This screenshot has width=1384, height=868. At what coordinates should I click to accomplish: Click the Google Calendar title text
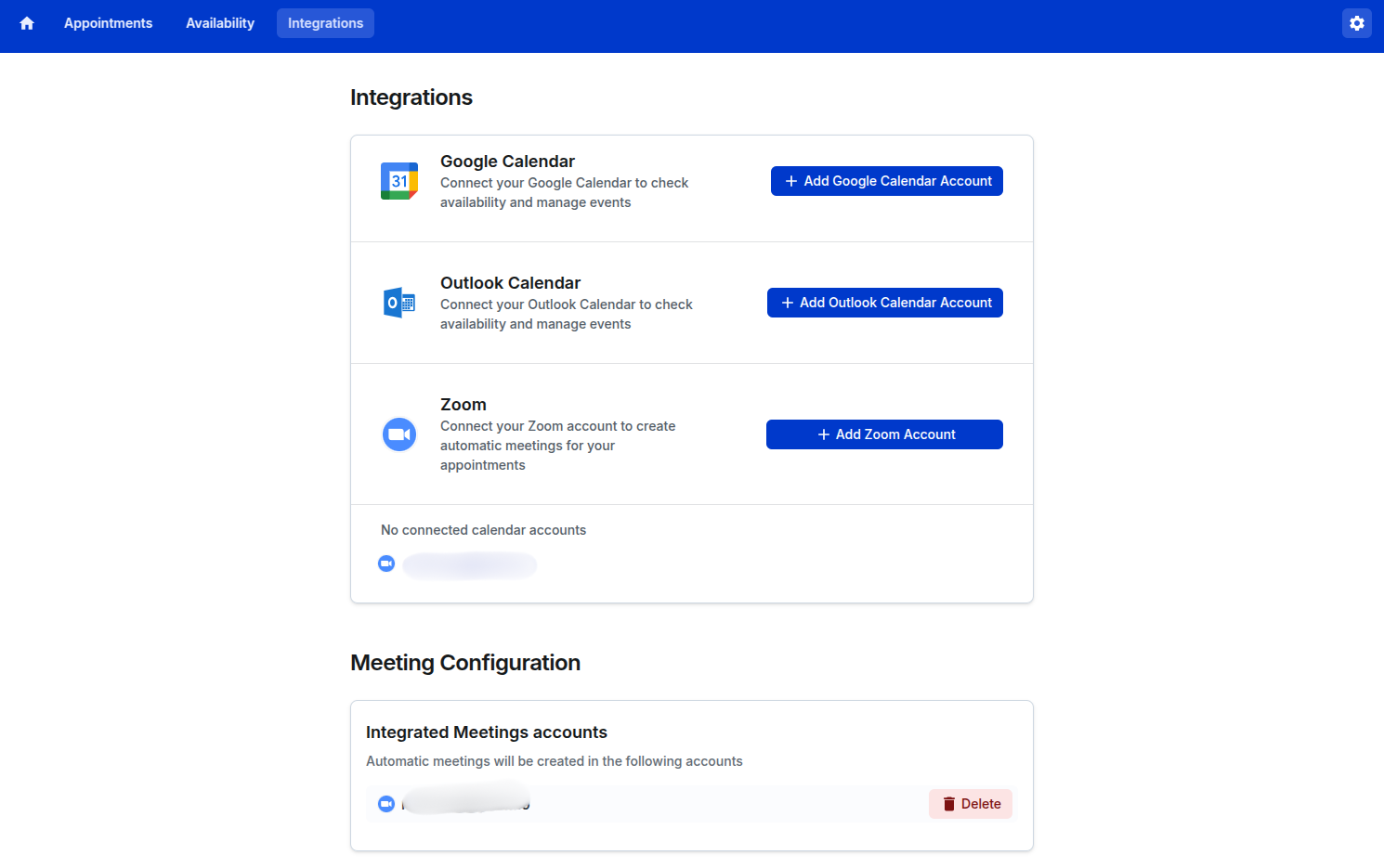(507, 162)
